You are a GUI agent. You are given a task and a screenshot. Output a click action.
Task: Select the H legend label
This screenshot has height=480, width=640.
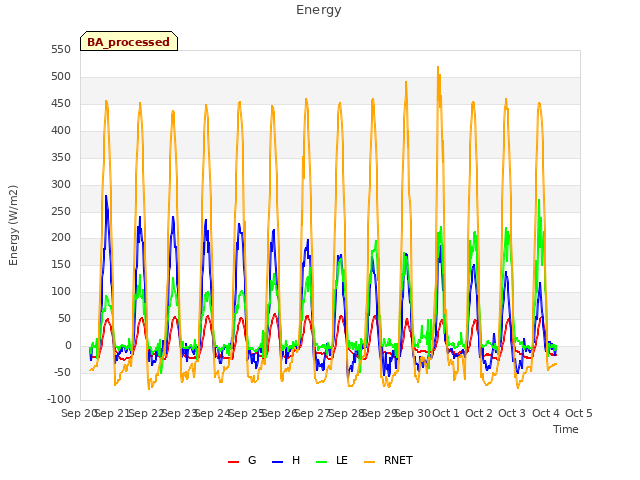[296, 460]
